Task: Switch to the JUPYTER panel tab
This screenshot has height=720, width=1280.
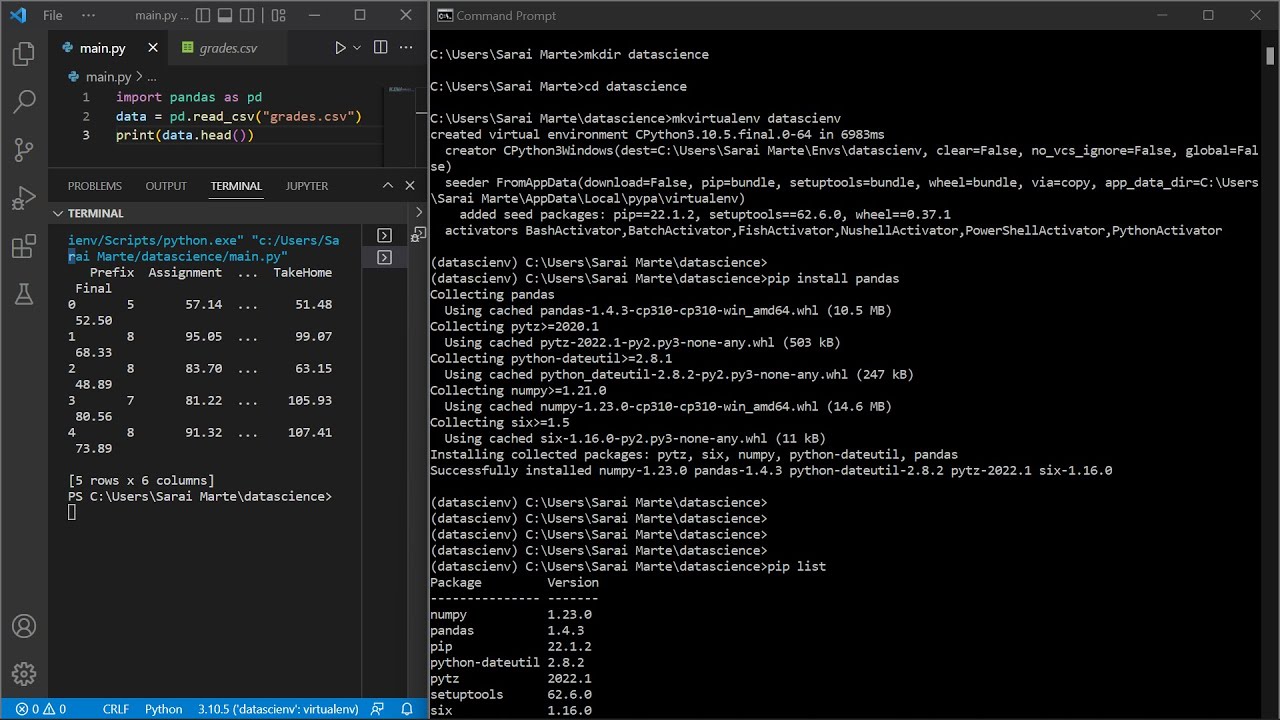Action: click(x=307, y=186)
